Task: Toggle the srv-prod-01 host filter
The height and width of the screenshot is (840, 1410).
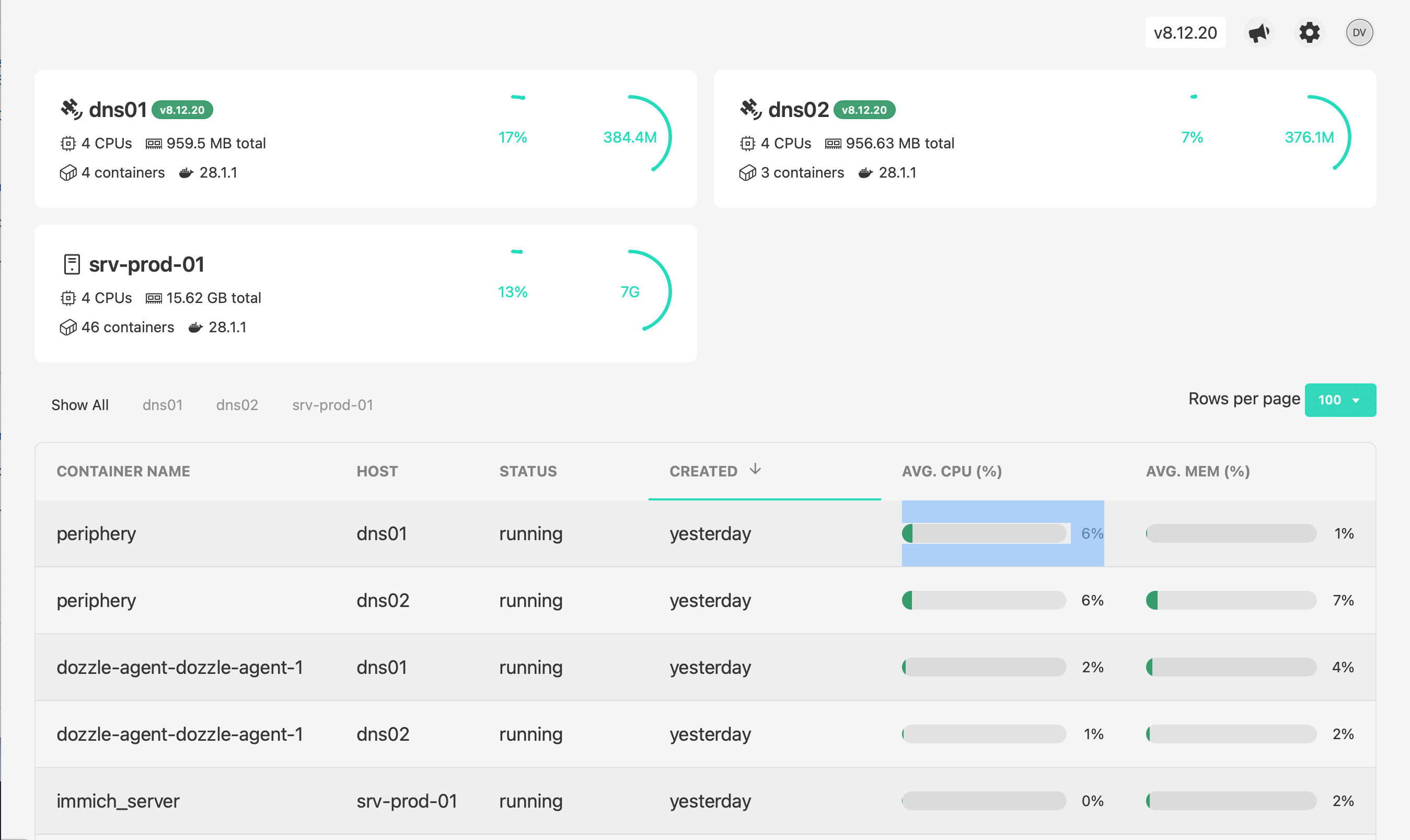Action: click(332, 404)
